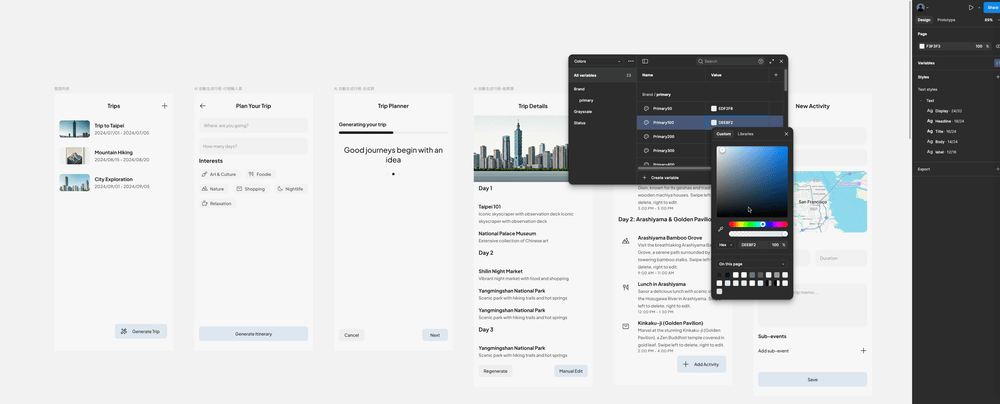Click the plus icon next to Export
Image resolution: width=1000 pixels, height=404 pixels.
click(x=997, y=169)
